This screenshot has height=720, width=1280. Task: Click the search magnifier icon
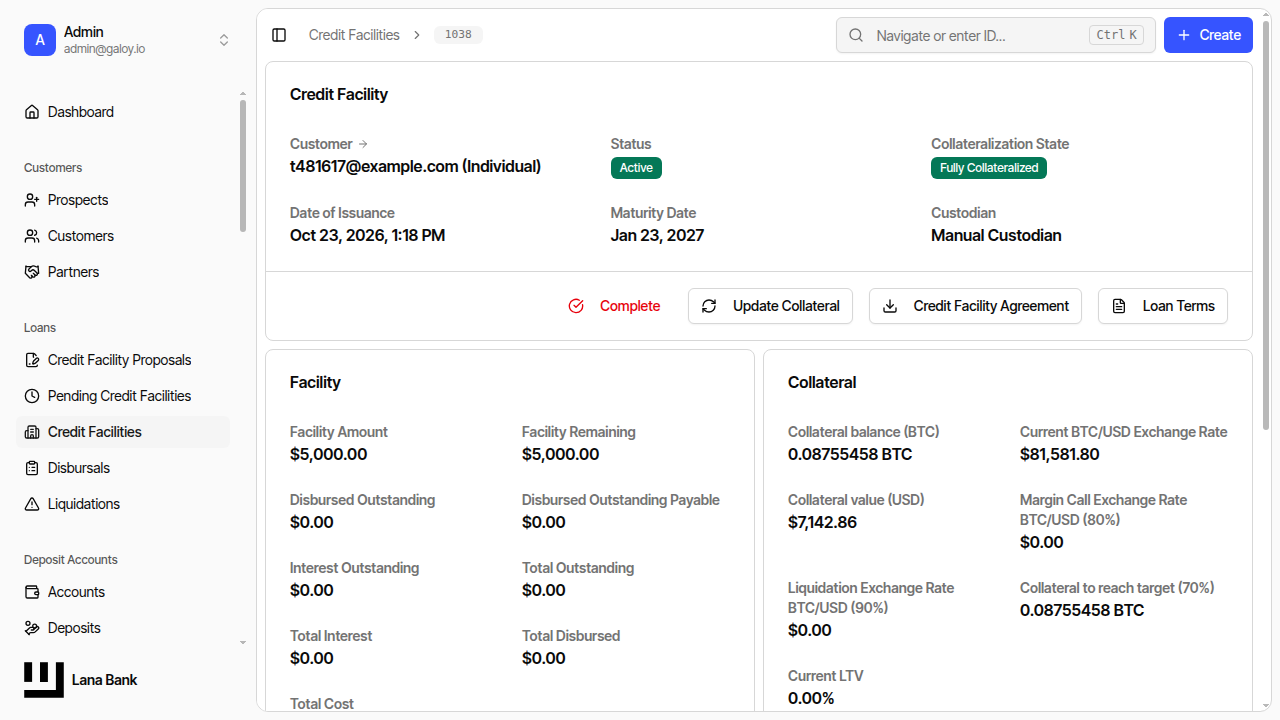click(x=856, y=35)
